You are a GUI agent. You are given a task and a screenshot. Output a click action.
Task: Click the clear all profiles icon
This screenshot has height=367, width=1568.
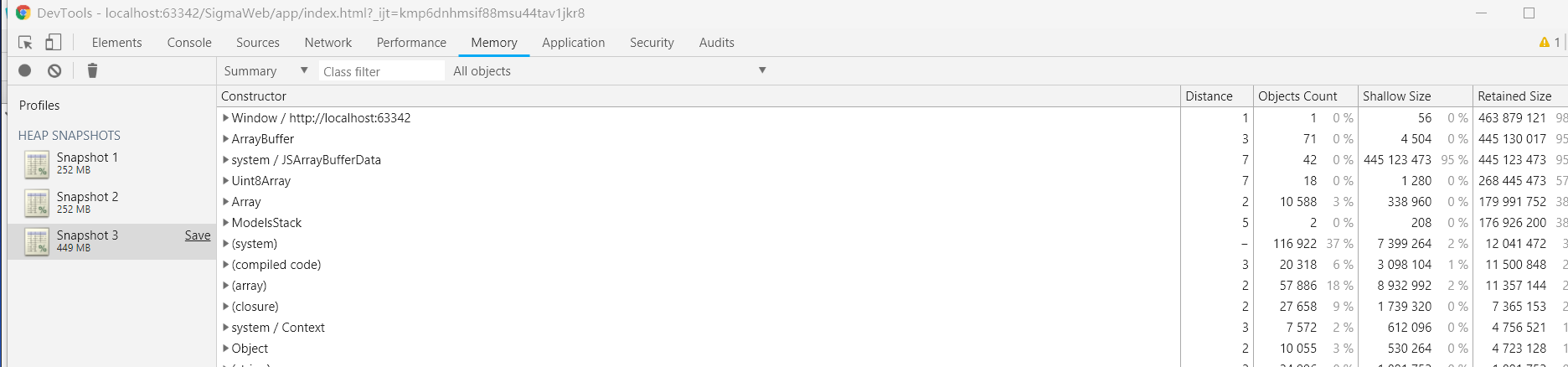(x=54, y=71)
